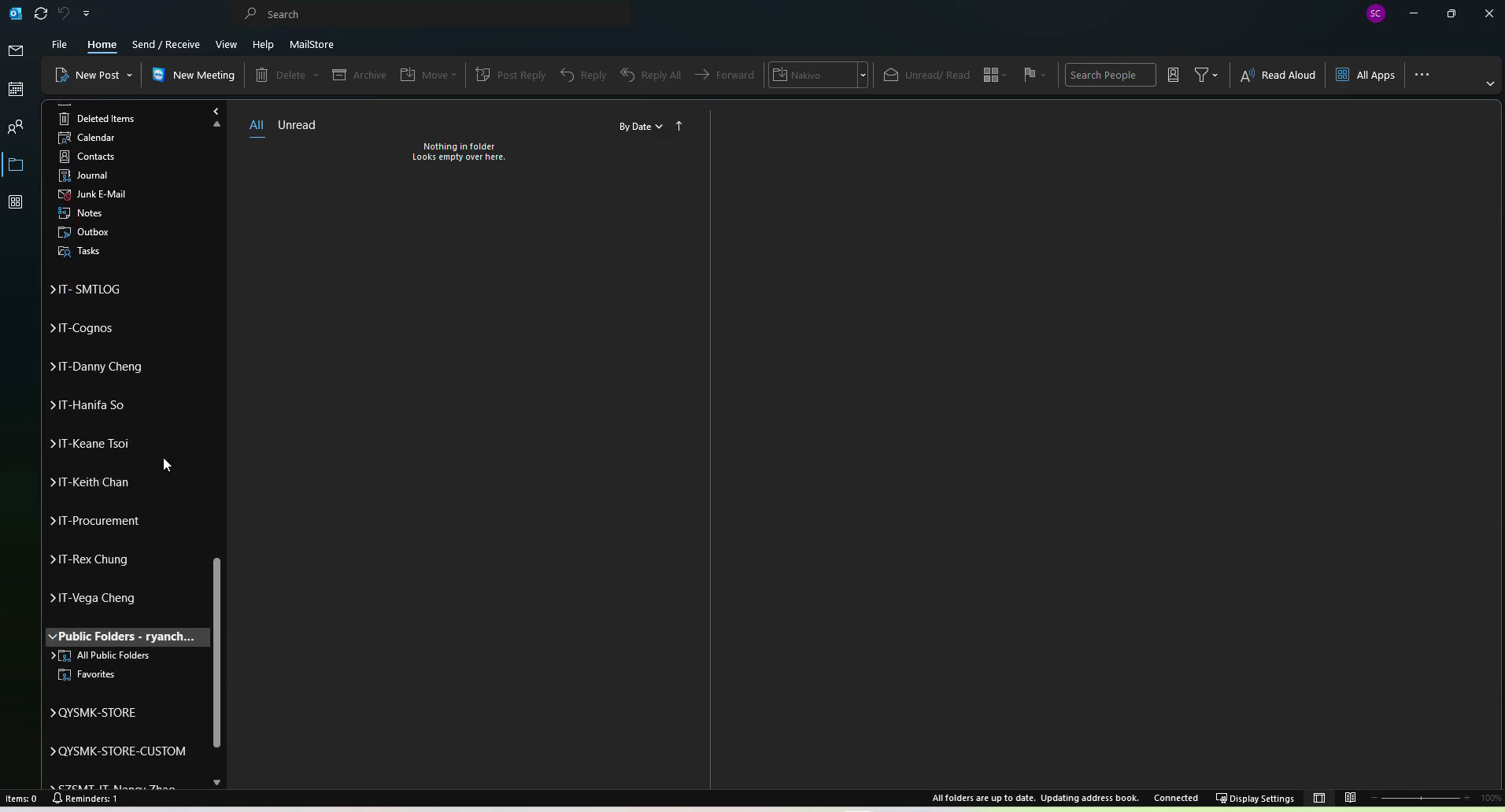The width and height of the screenshot is (1505, 812).
Task: Switch to the Help tab
Action: [263, 44]
